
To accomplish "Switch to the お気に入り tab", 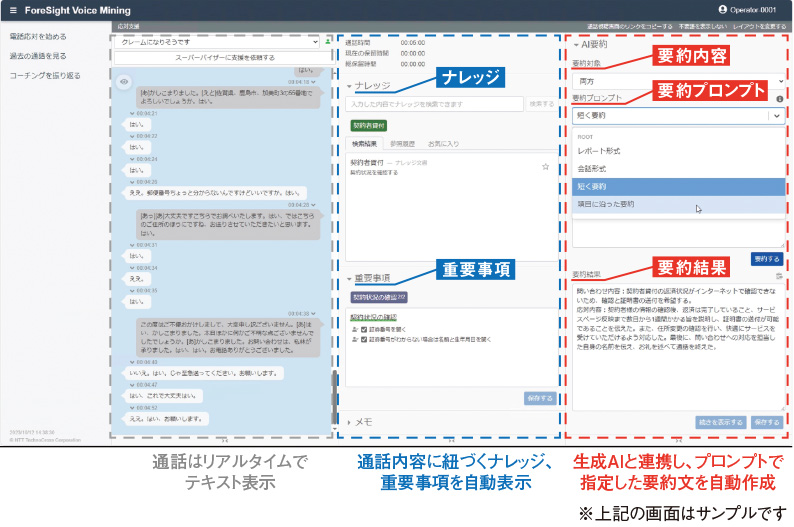I will pyautogui.click(x=444, y=144).
